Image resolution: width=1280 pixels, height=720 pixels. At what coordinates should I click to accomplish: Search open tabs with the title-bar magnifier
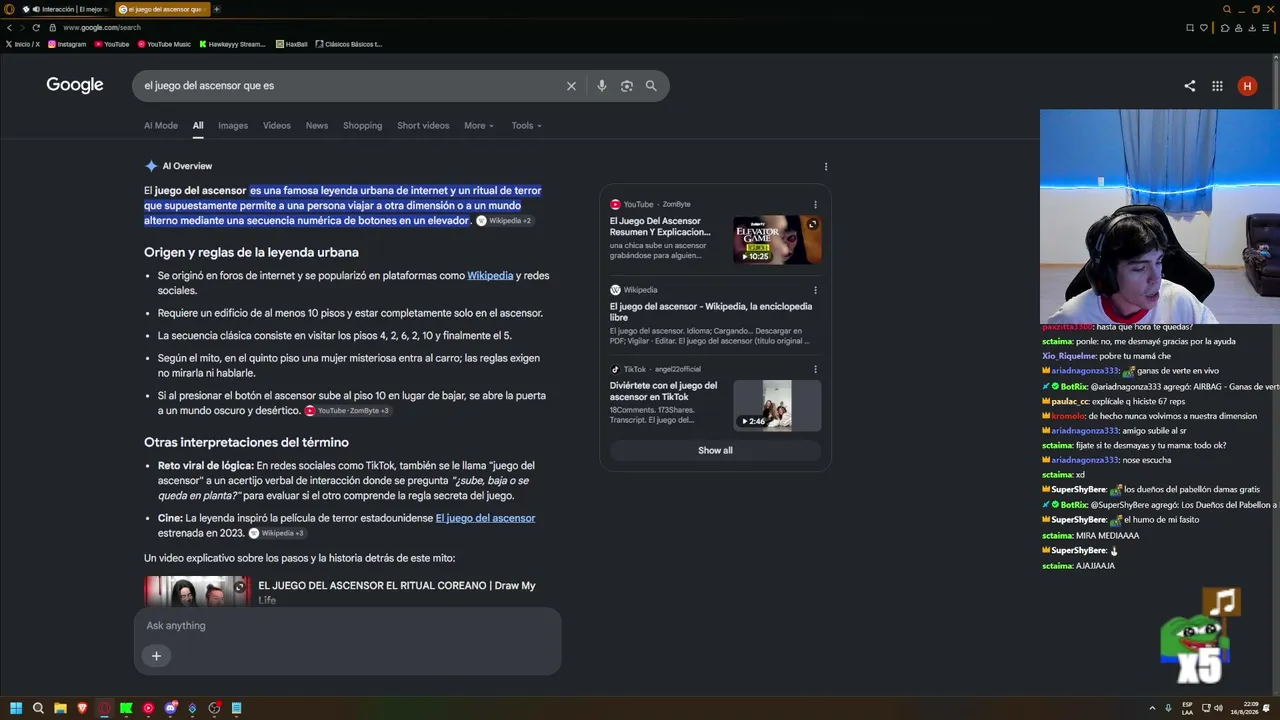(x=1227, y=9)
